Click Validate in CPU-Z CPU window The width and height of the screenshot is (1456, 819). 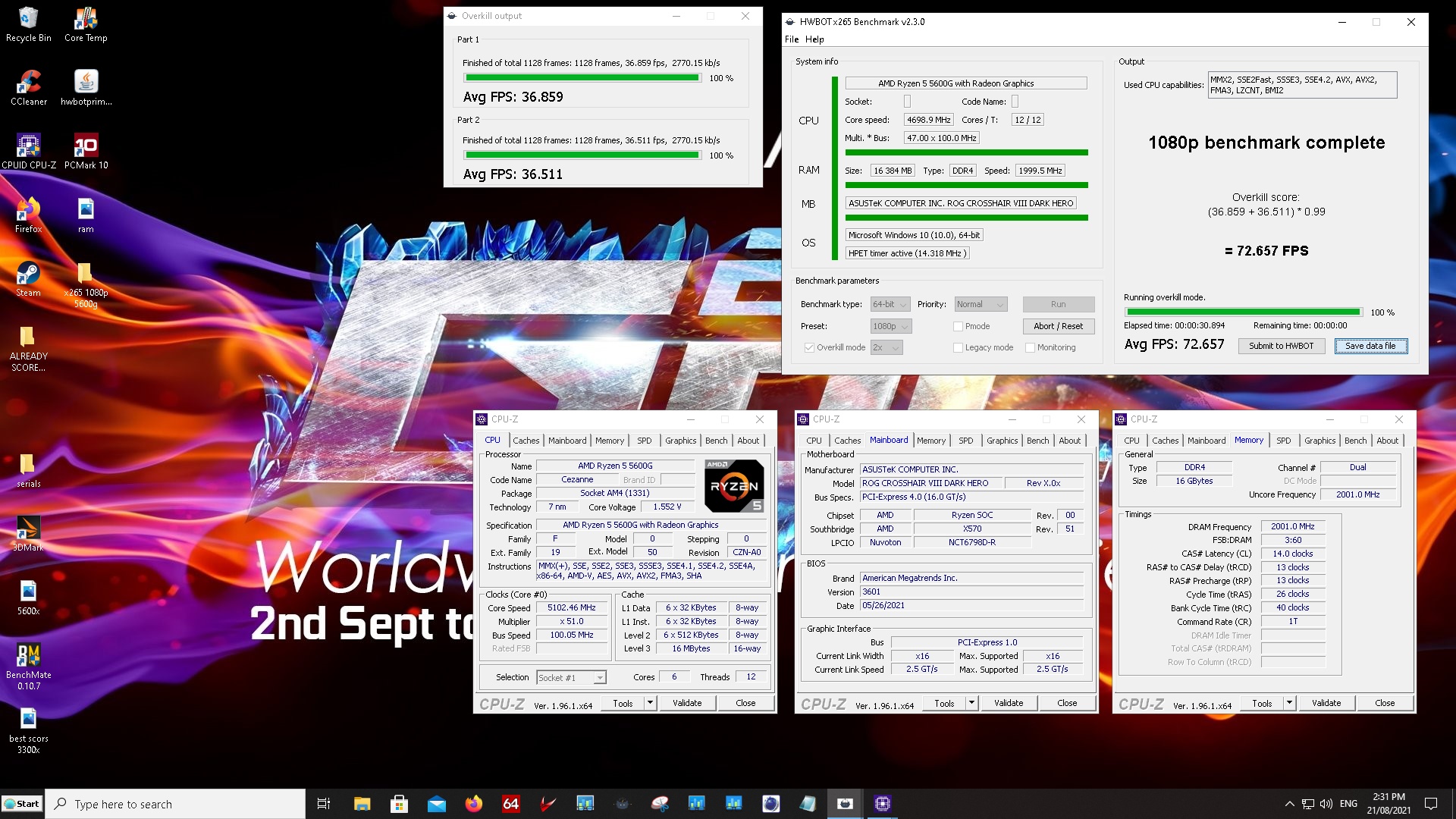687,703
